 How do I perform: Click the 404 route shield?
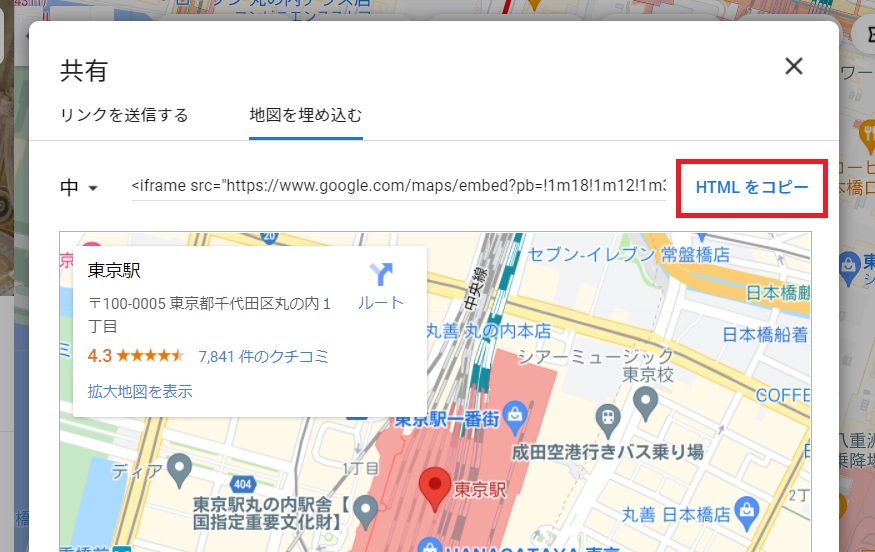coord(243,484)
